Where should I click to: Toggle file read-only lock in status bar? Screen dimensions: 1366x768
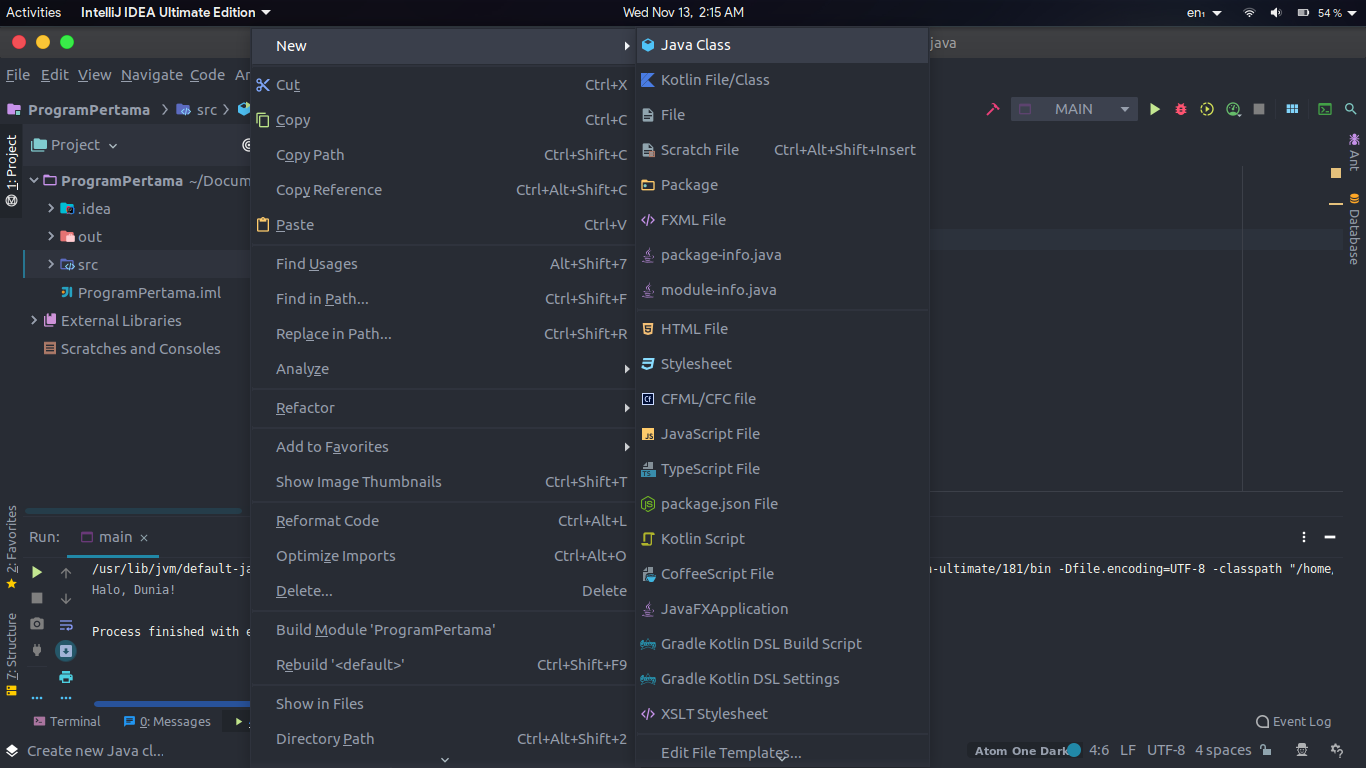point(1266,750)
